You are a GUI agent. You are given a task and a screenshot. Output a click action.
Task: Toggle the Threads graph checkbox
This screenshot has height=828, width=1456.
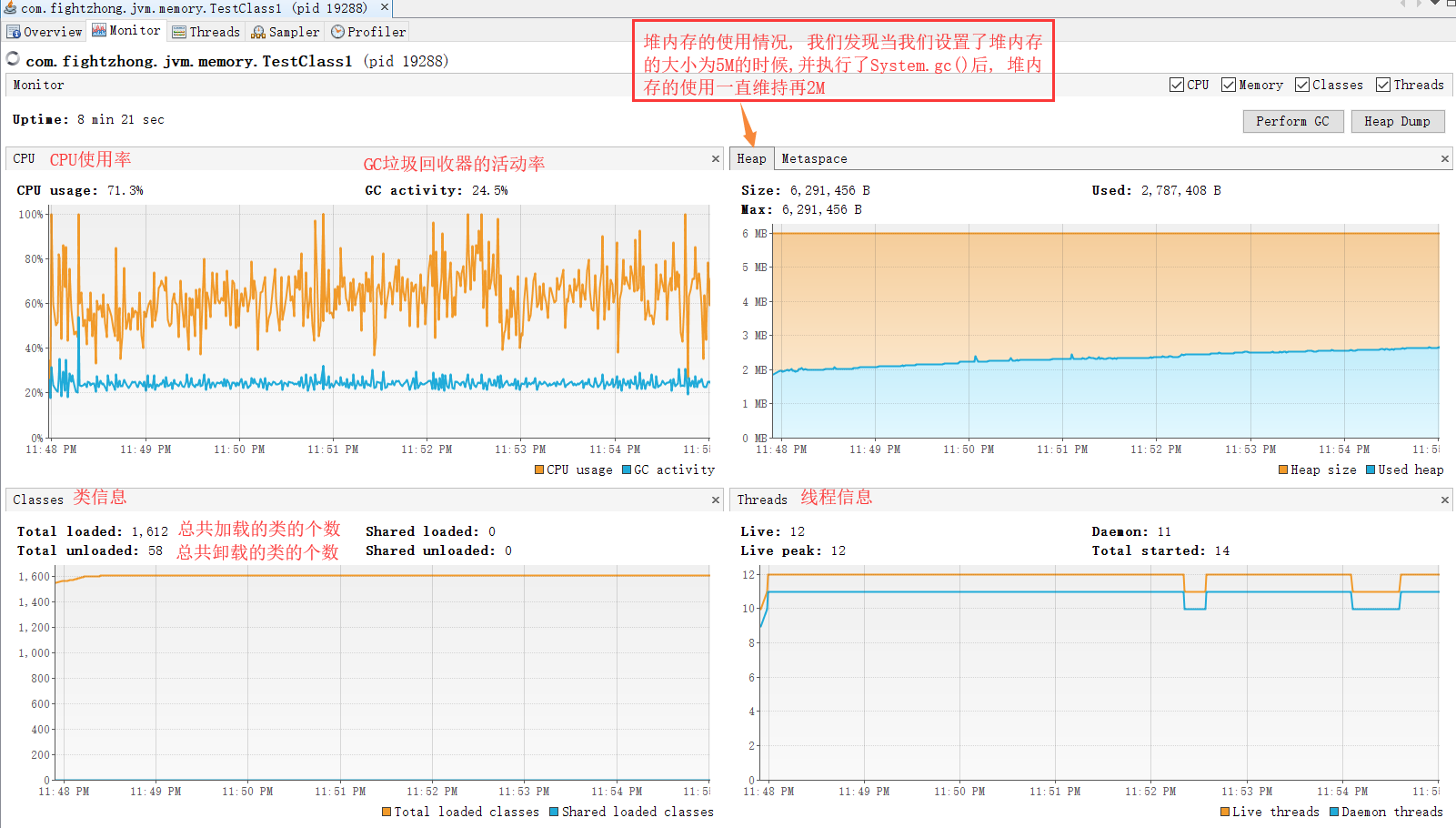coord(1383,85)
